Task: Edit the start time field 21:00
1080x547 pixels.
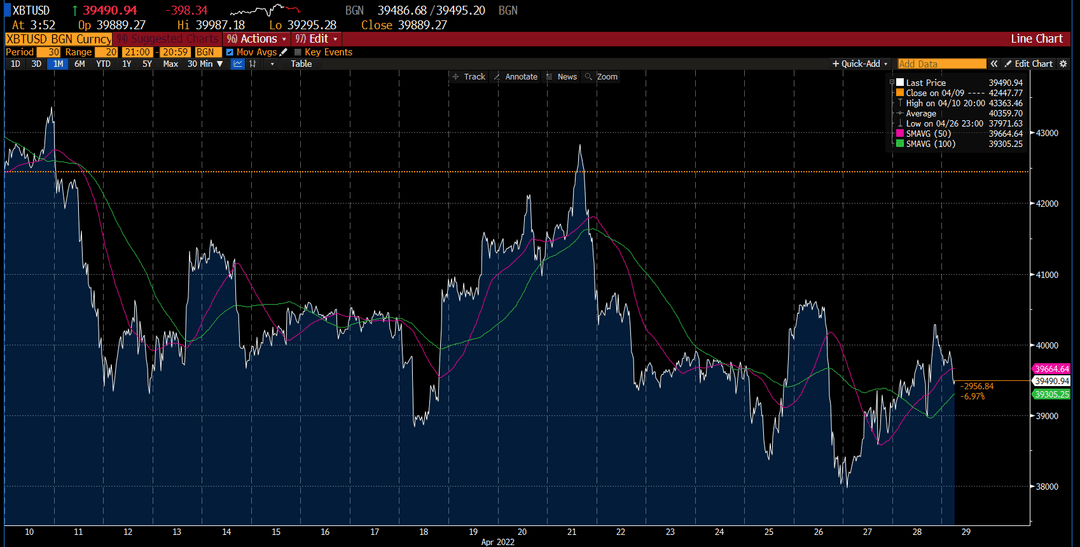Action: coord(136,52)
